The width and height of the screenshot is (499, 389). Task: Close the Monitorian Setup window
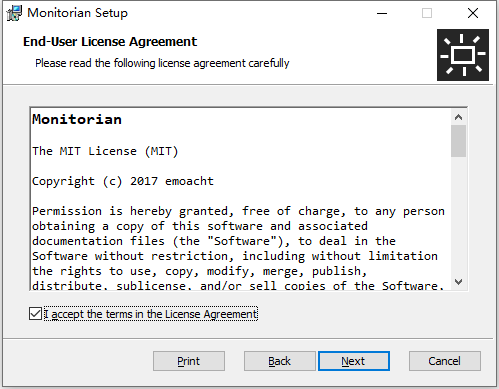pyautogui.click(x=473, y=13)
